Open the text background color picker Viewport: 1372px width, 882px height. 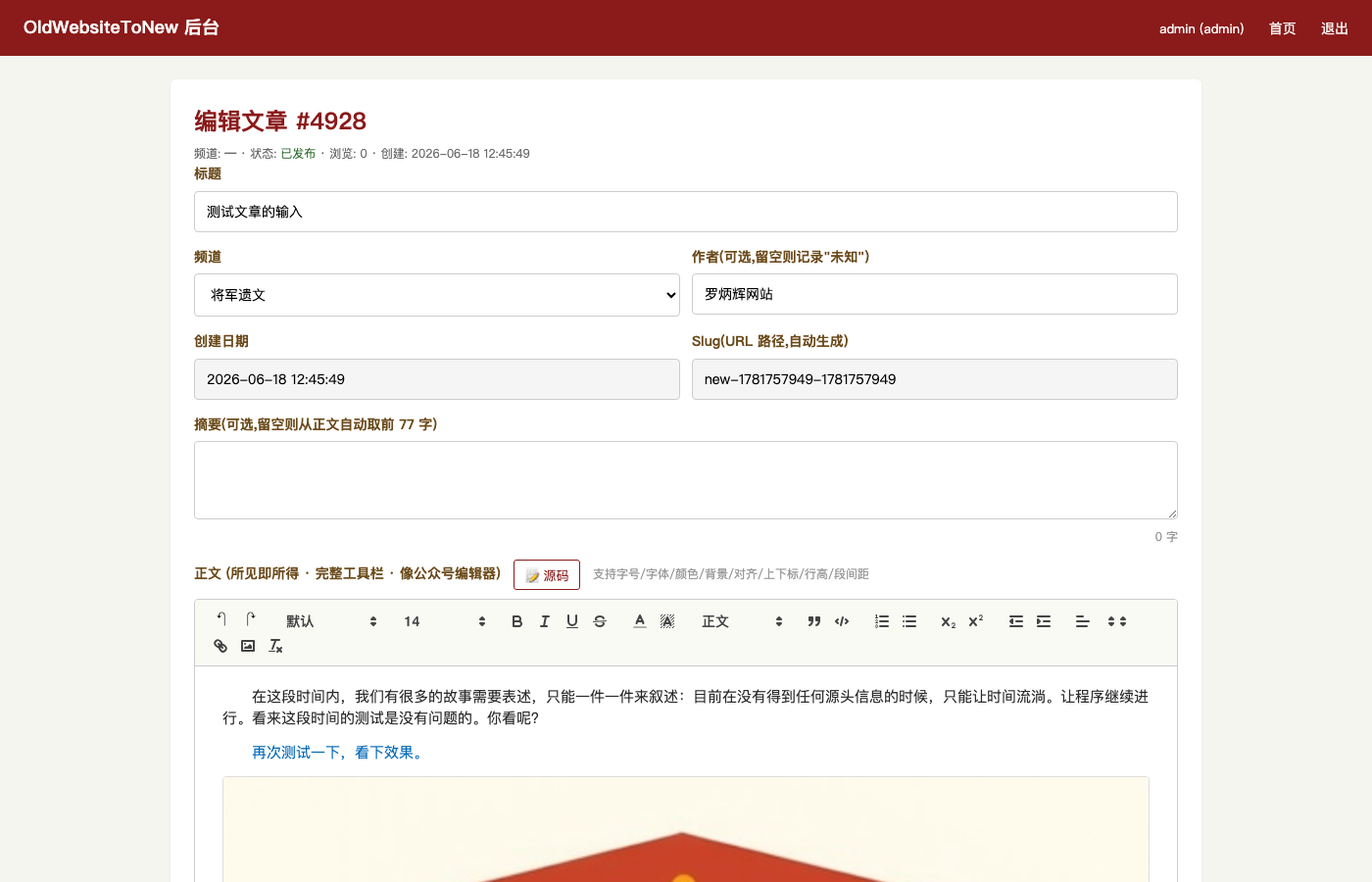coord(667,621)
